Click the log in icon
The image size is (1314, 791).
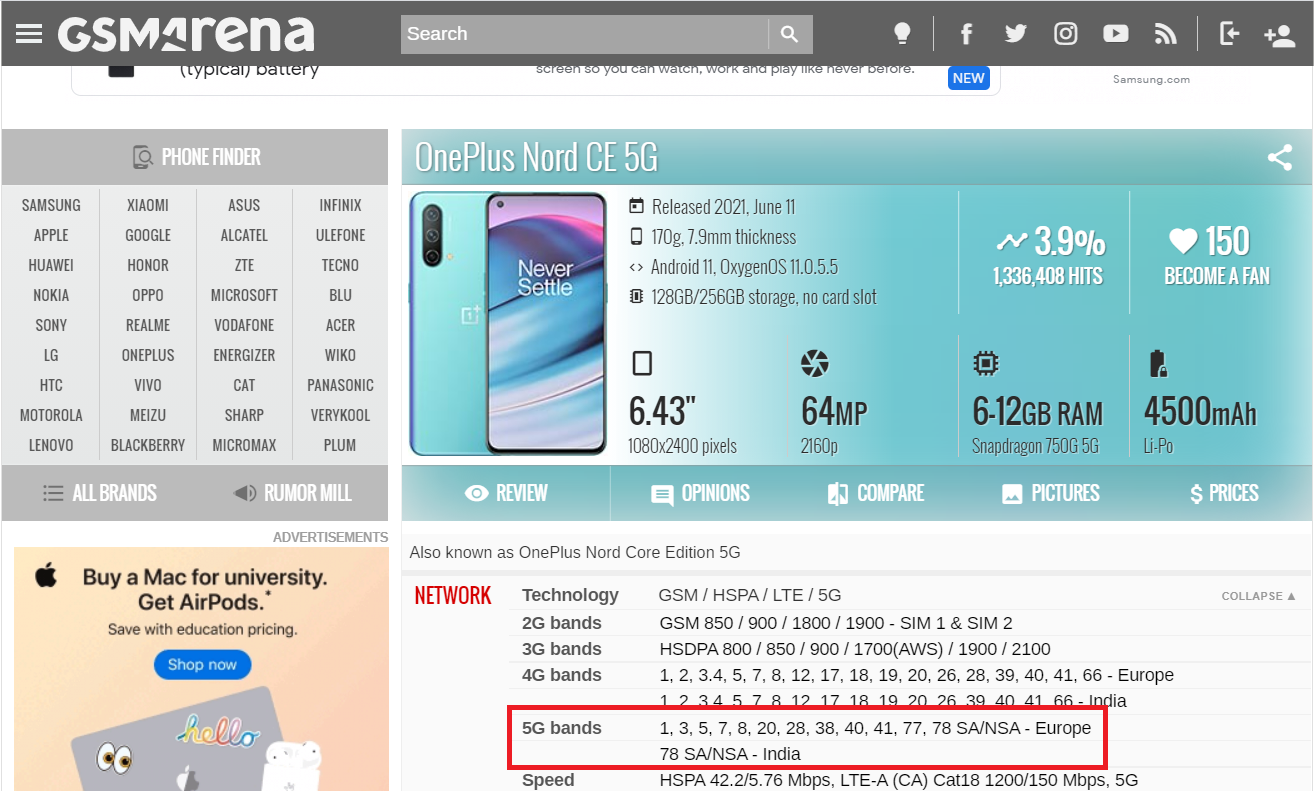[x=1229, y=34]
